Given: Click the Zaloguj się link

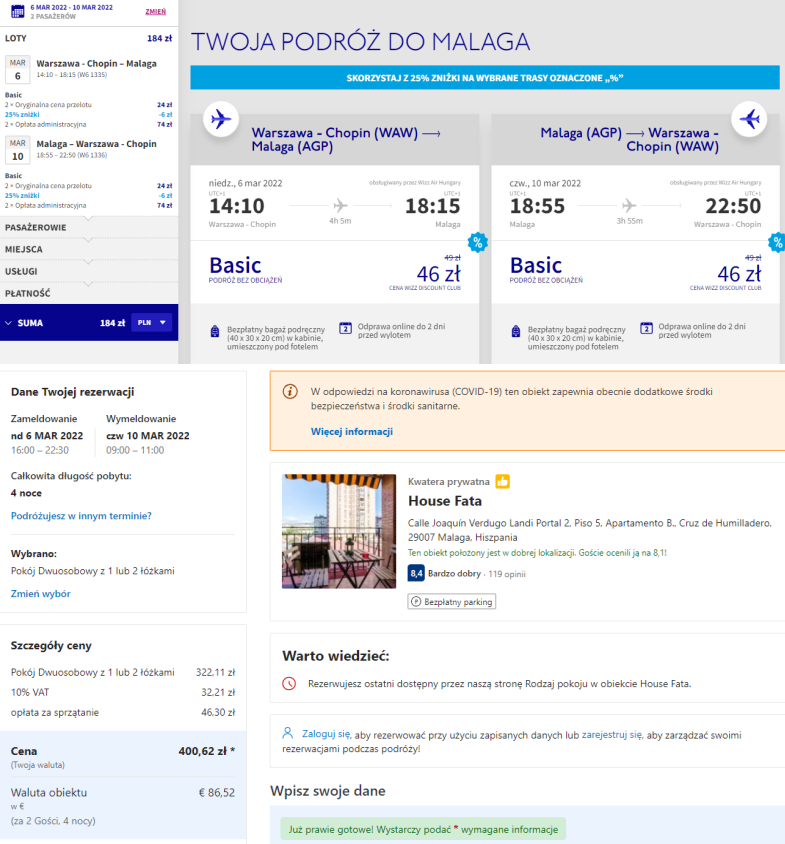Looking at the screenshot, I should click(326, 734).
